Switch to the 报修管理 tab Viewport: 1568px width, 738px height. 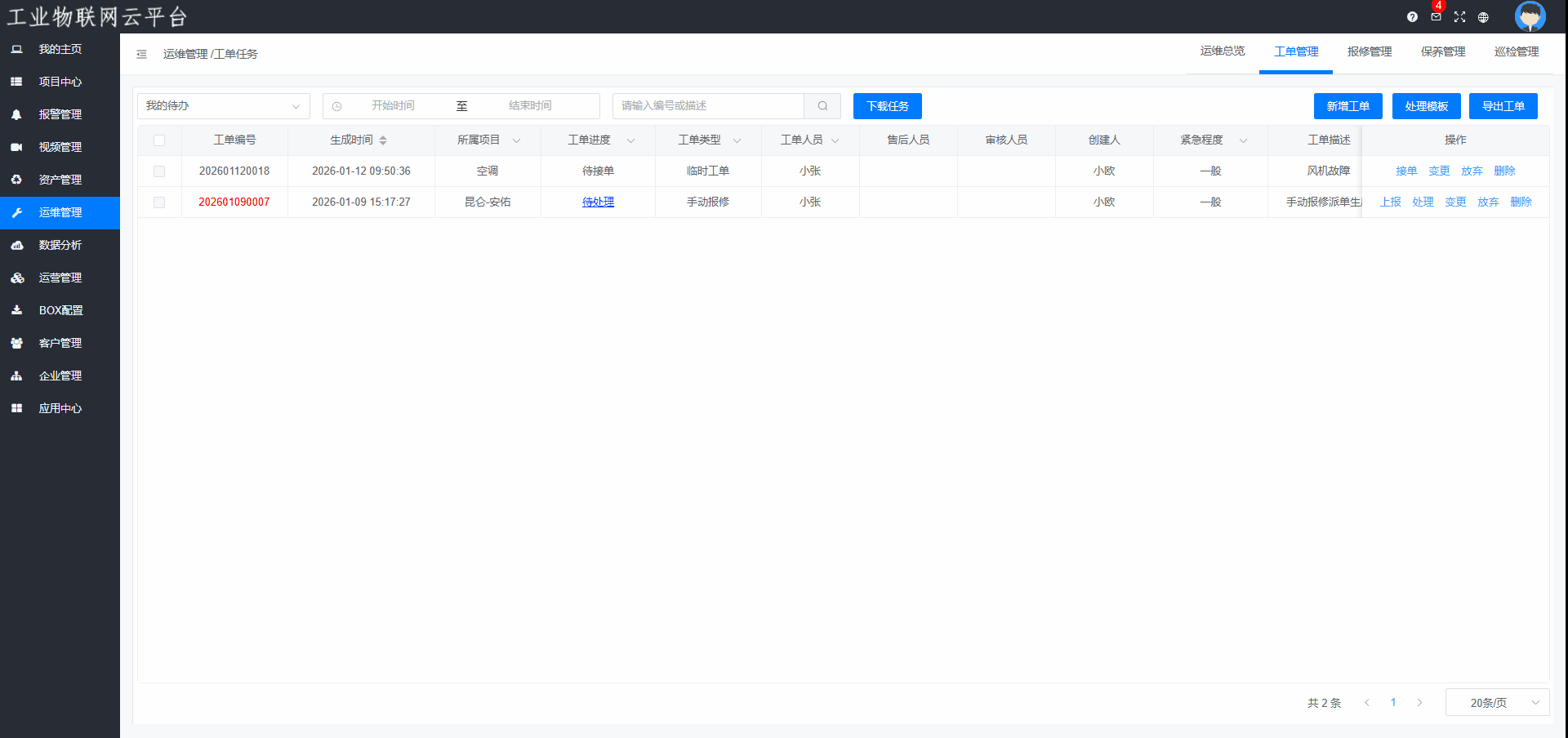[x=1369, y=52]
